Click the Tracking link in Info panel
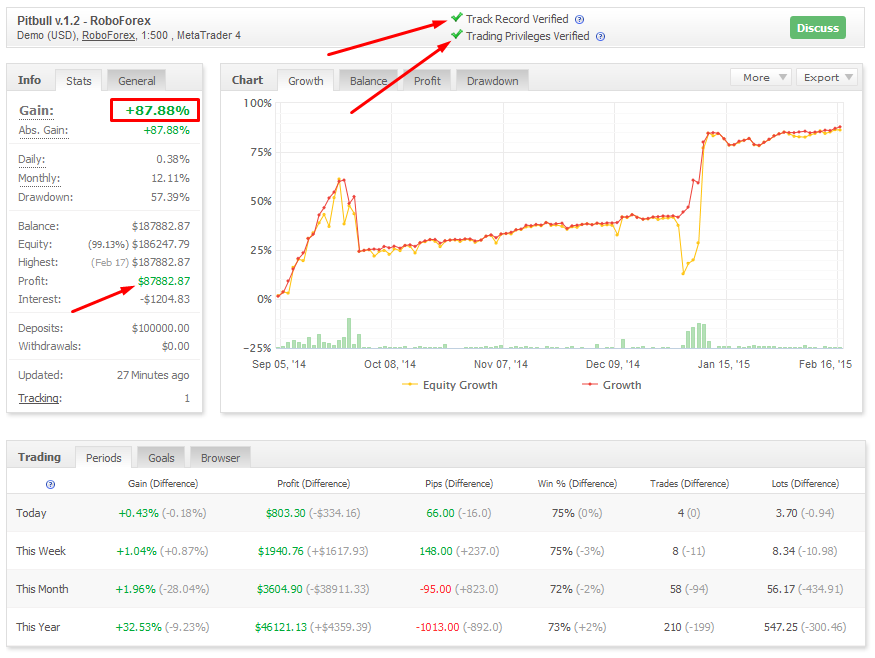Screen dimensions: 875x658 pos(39,398)
